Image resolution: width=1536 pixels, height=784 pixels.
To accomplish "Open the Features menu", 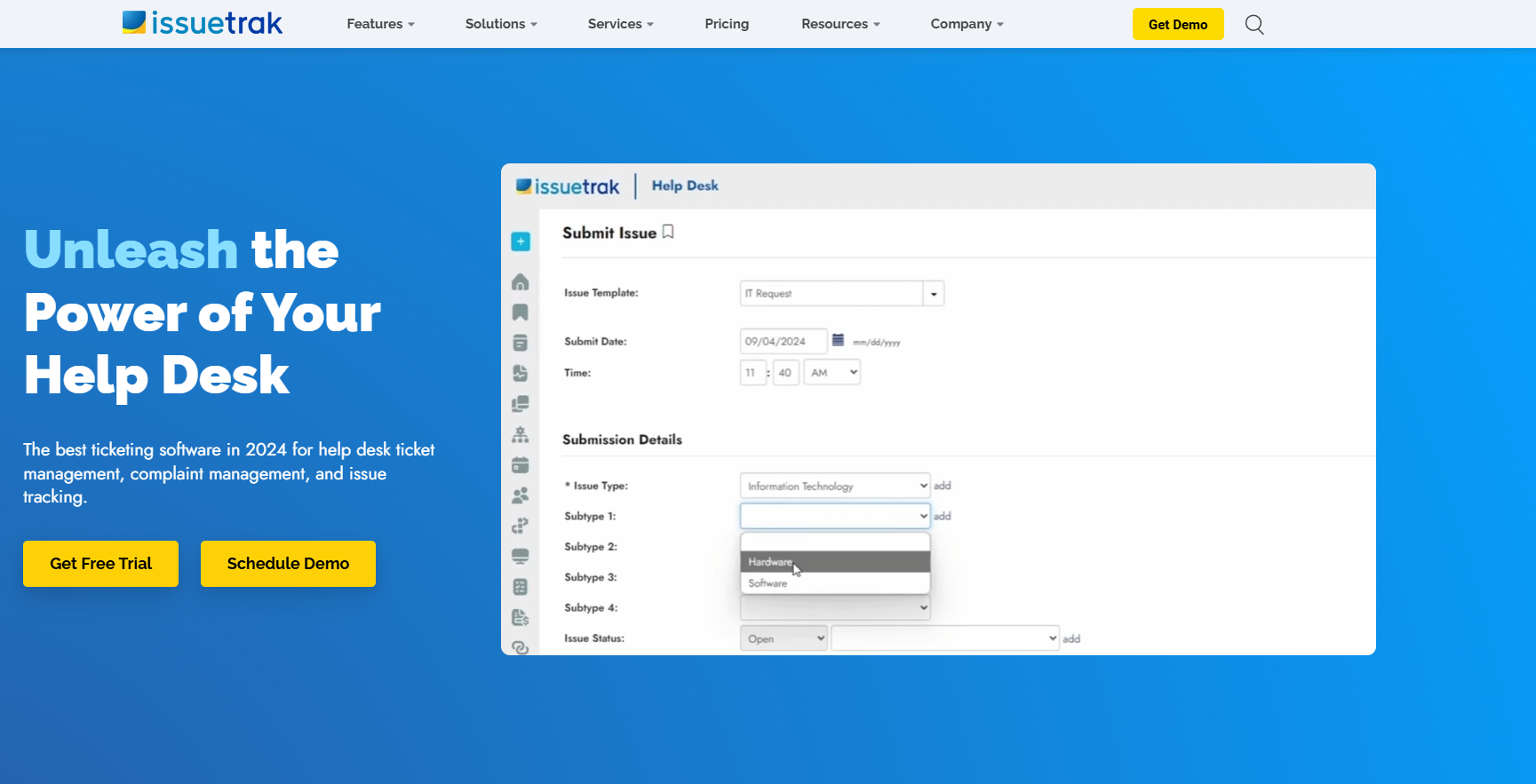I will click(x=380, y=24).
